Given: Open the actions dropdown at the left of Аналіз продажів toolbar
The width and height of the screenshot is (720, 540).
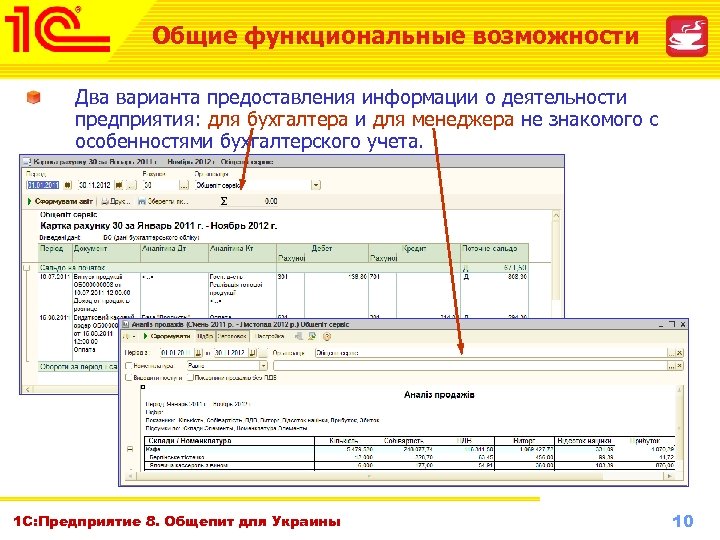Looking at the screenshot, I should tap(130, 337).
